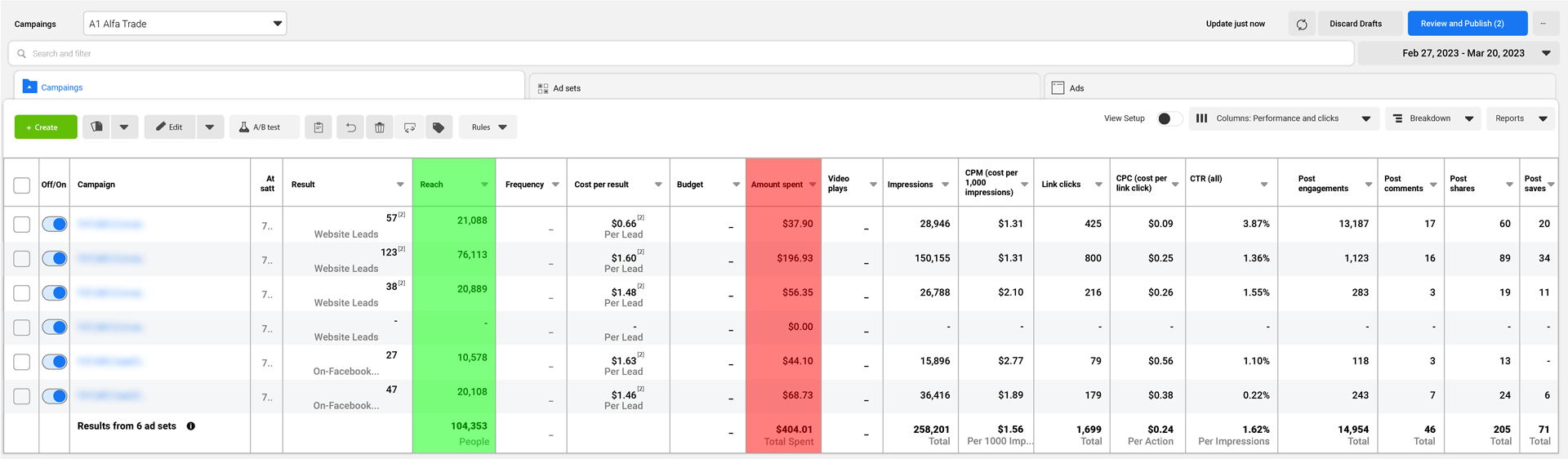Image resolution: width=1568 pixels, height=459 pixels.
Task: Click the export share icon beside trash
Action: tap(409, 127)
